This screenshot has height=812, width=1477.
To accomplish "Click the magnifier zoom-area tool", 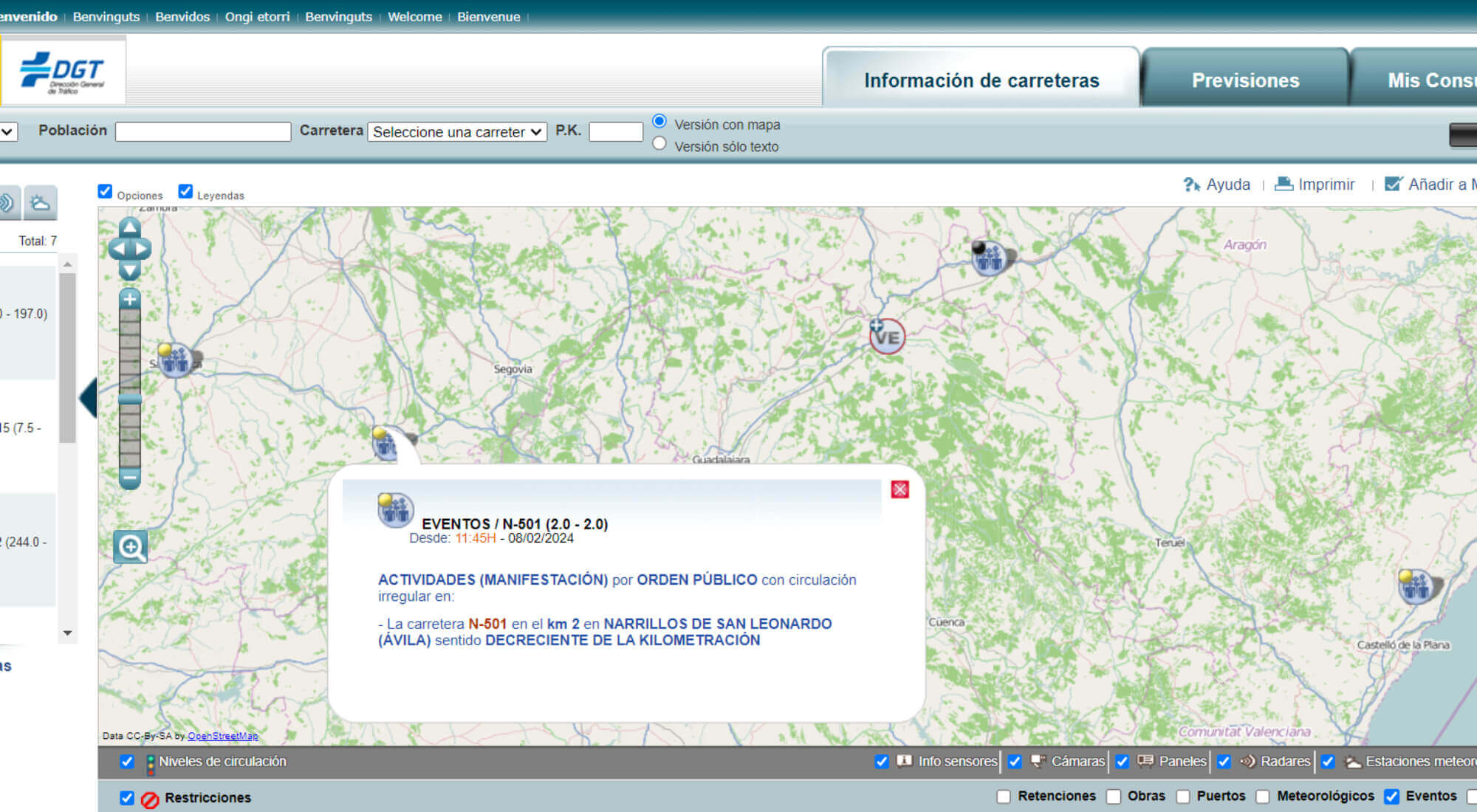I will tap(131, 547).
